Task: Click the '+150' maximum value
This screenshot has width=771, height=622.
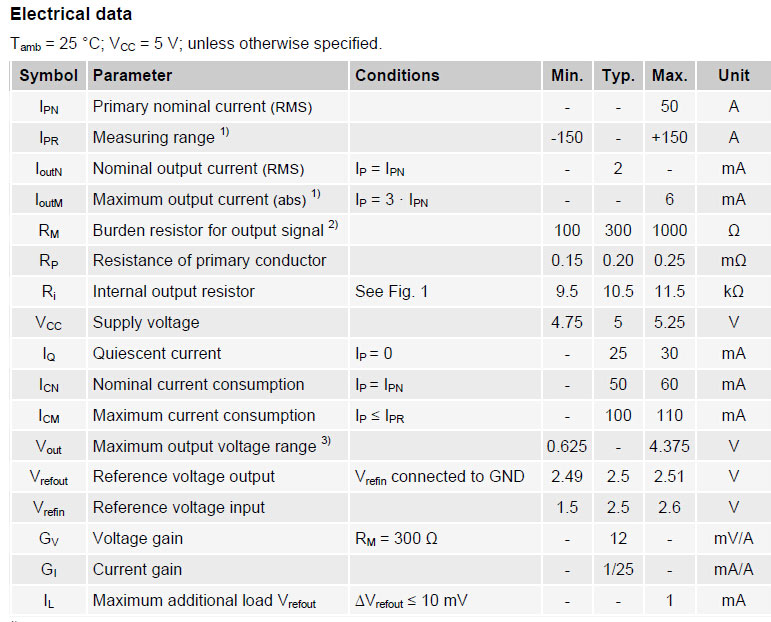Action: click(669, 138)
